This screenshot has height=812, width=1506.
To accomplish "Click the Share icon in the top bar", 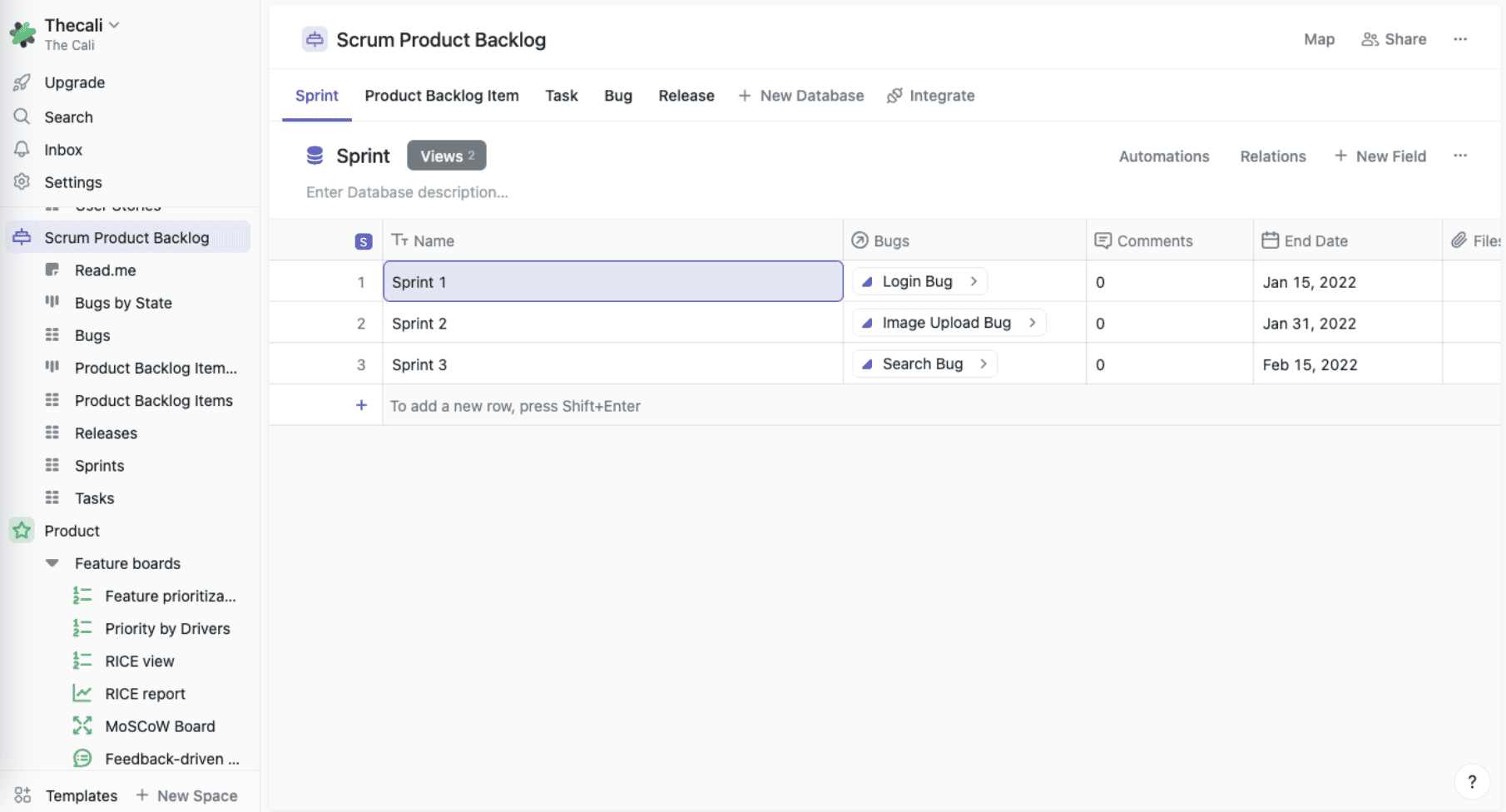I will pyautogui.click(x=1369, y=39).
